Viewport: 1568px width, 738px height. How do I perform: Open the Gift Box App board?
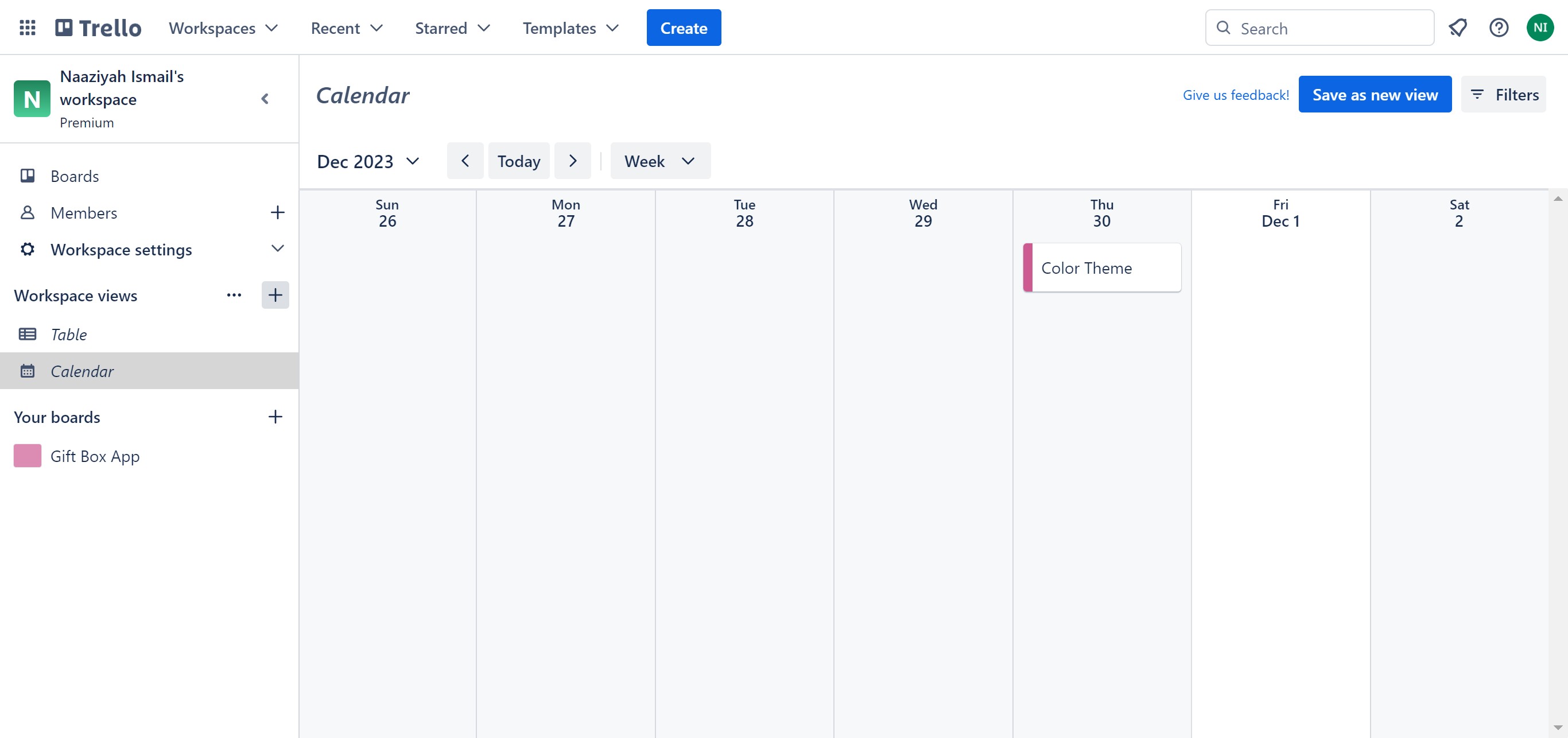tap(149, 456)
